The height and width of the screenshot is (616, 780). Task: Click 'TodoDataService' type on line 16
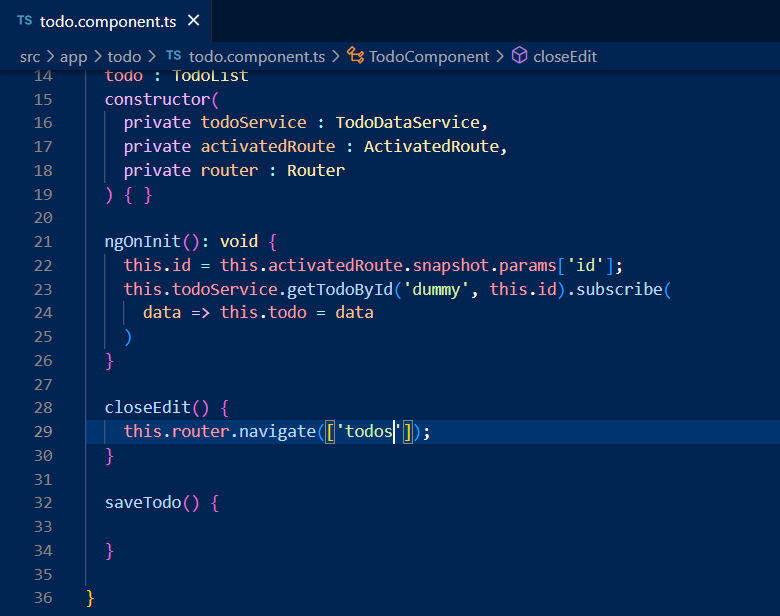[407, 122]
